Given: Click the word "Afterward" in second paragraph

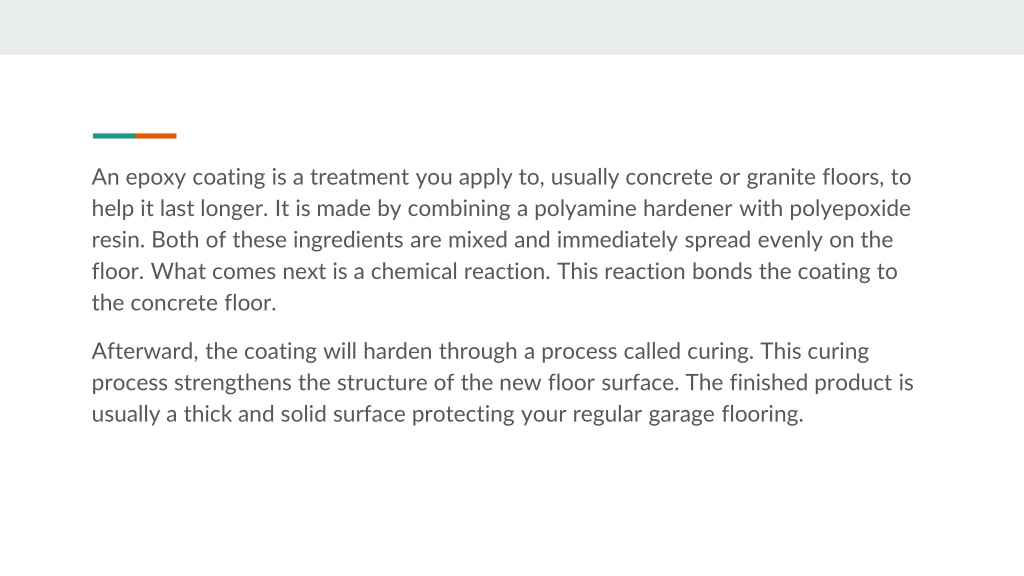Looking at the screenshot, I should tap(144, 351).
